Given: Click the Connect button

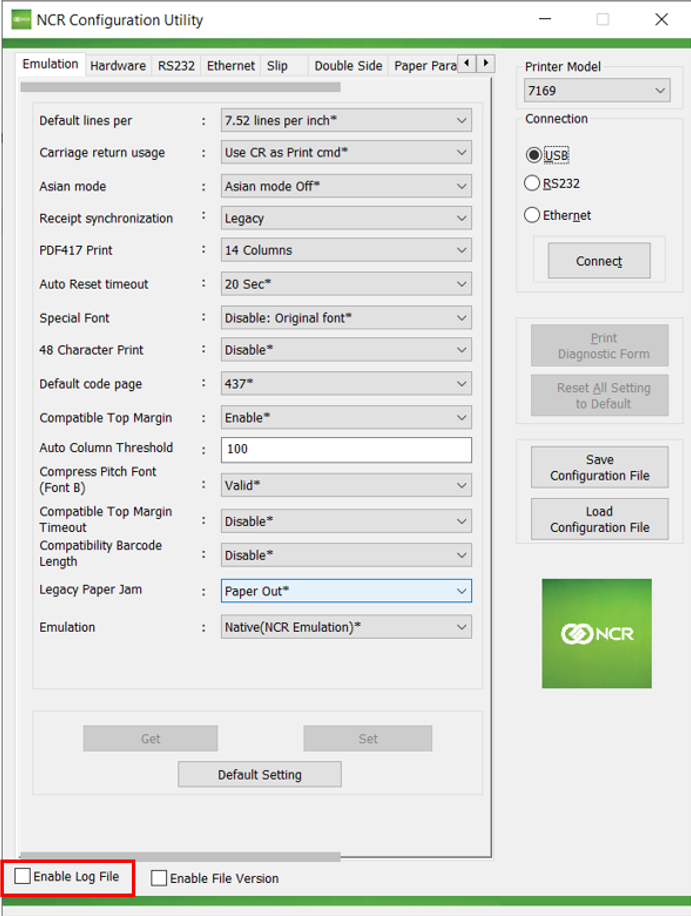Looking at the screenshot, I should [599, 261].
